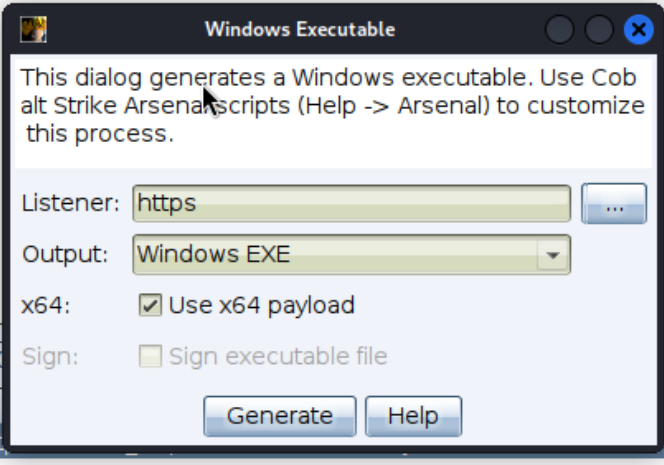The image size is (664, 465).
Task: Click the 'Use x64 payload' text
Action: click(261, 305)
